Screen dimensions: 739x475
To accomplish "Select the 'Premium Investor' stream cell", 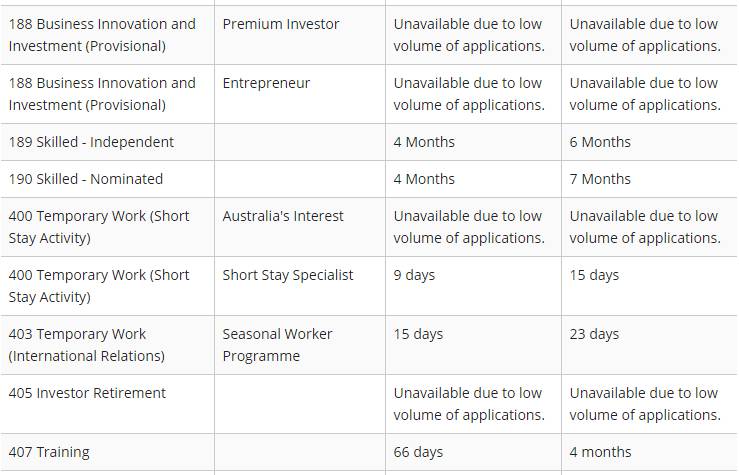I will 300,35.
